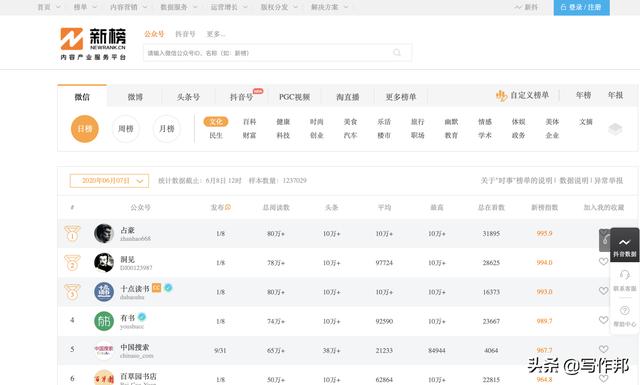The image size is (640, 385).
Task: Switch to the 微博 ranking tab
Action: [x=135, y=97]
